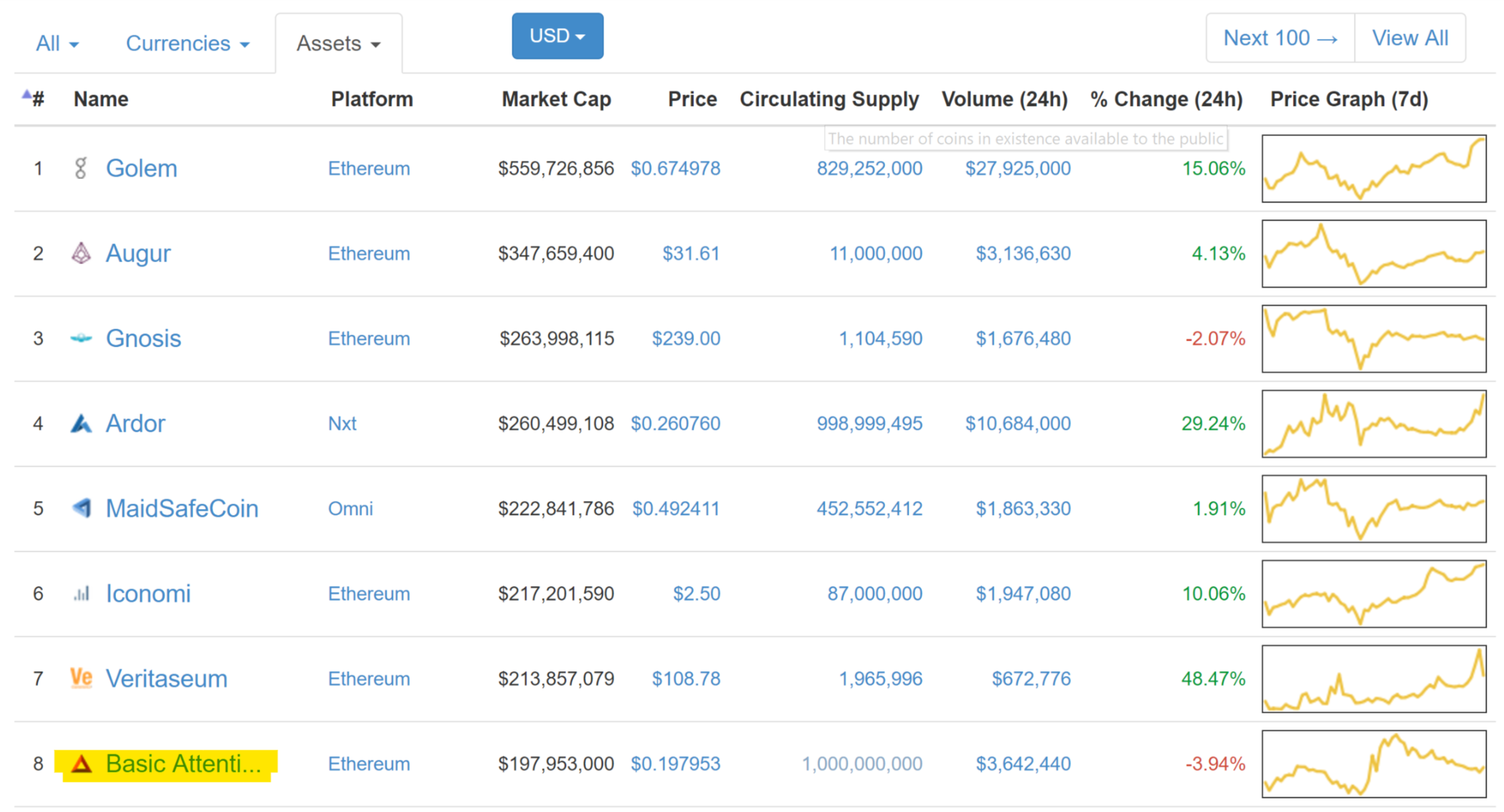Click the Augur coin logo icon
1504x812 pixels.
81,253
